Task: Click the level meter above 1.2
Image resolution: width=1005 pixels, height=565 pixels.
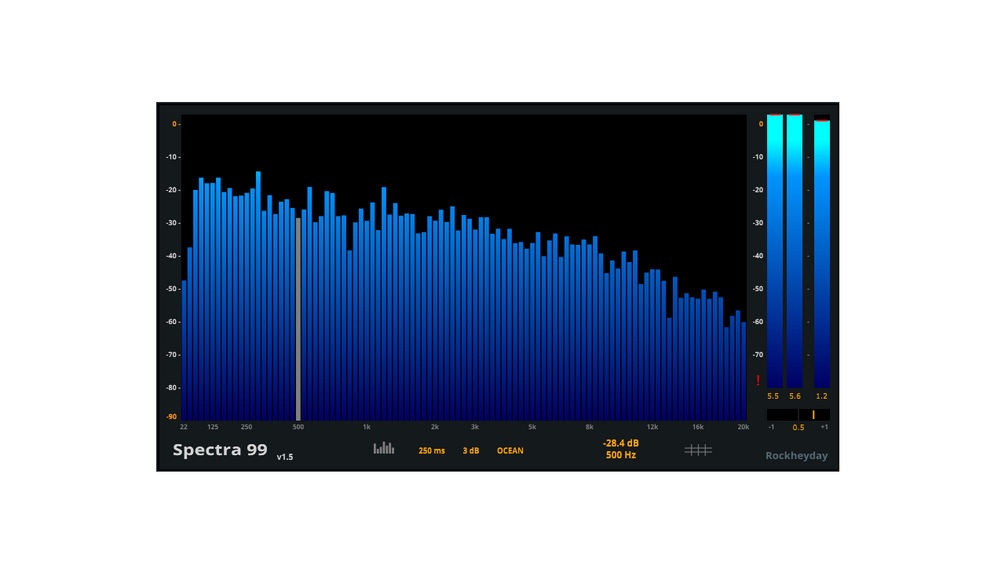Action: click(x=822, y=253)
